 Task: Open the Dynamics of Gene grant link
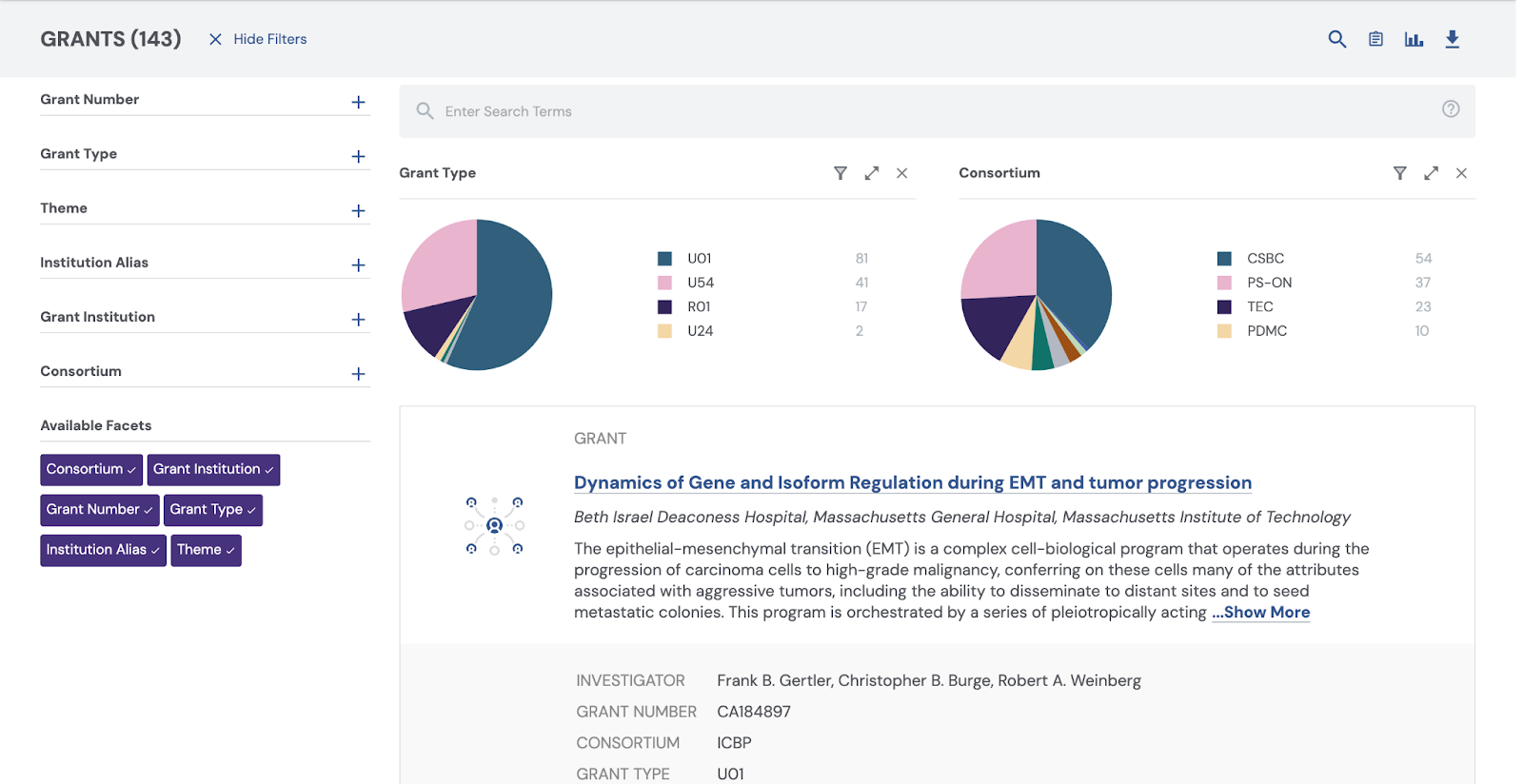click(x=912, y=483)
